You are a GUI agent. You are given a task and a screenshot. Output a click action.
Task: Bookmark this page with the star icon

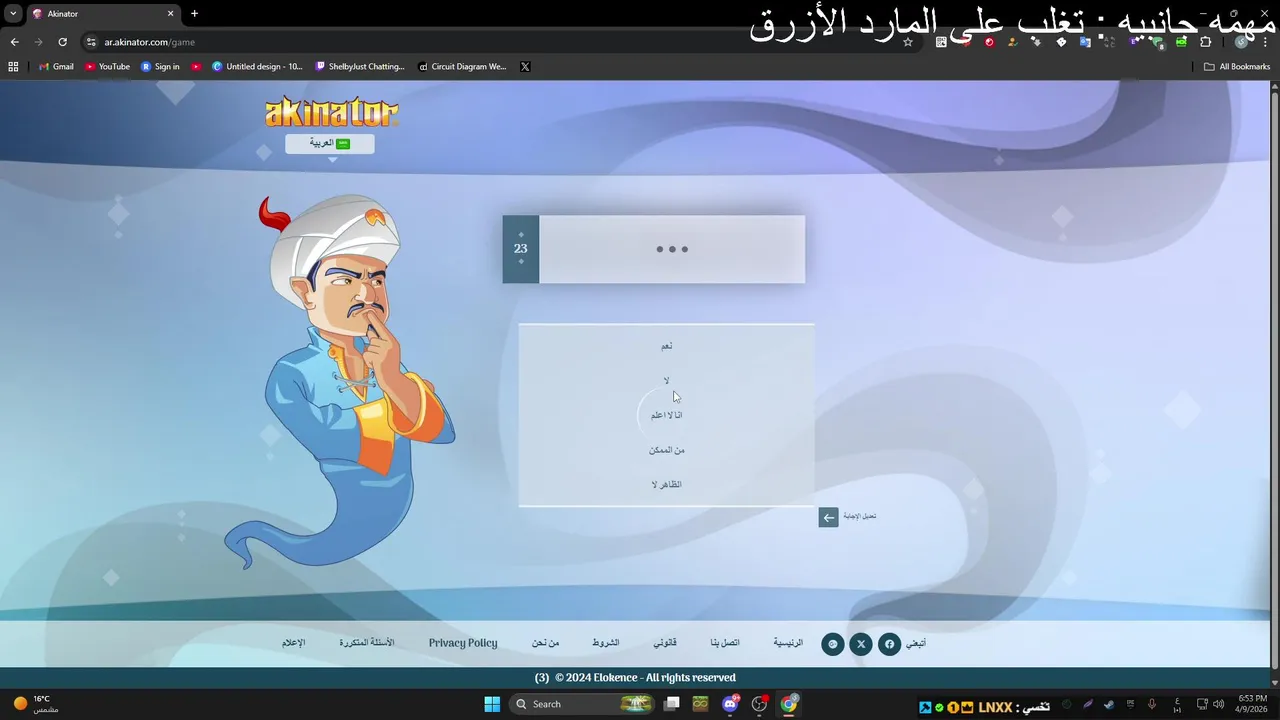point(908,42)
